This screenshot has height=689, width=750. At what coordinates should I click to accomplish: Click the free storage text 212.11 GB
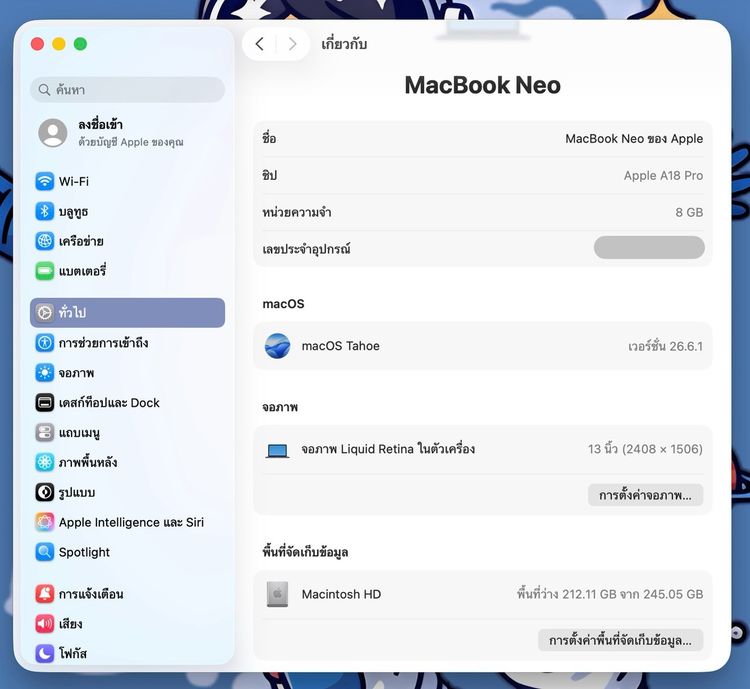[589, 594]
